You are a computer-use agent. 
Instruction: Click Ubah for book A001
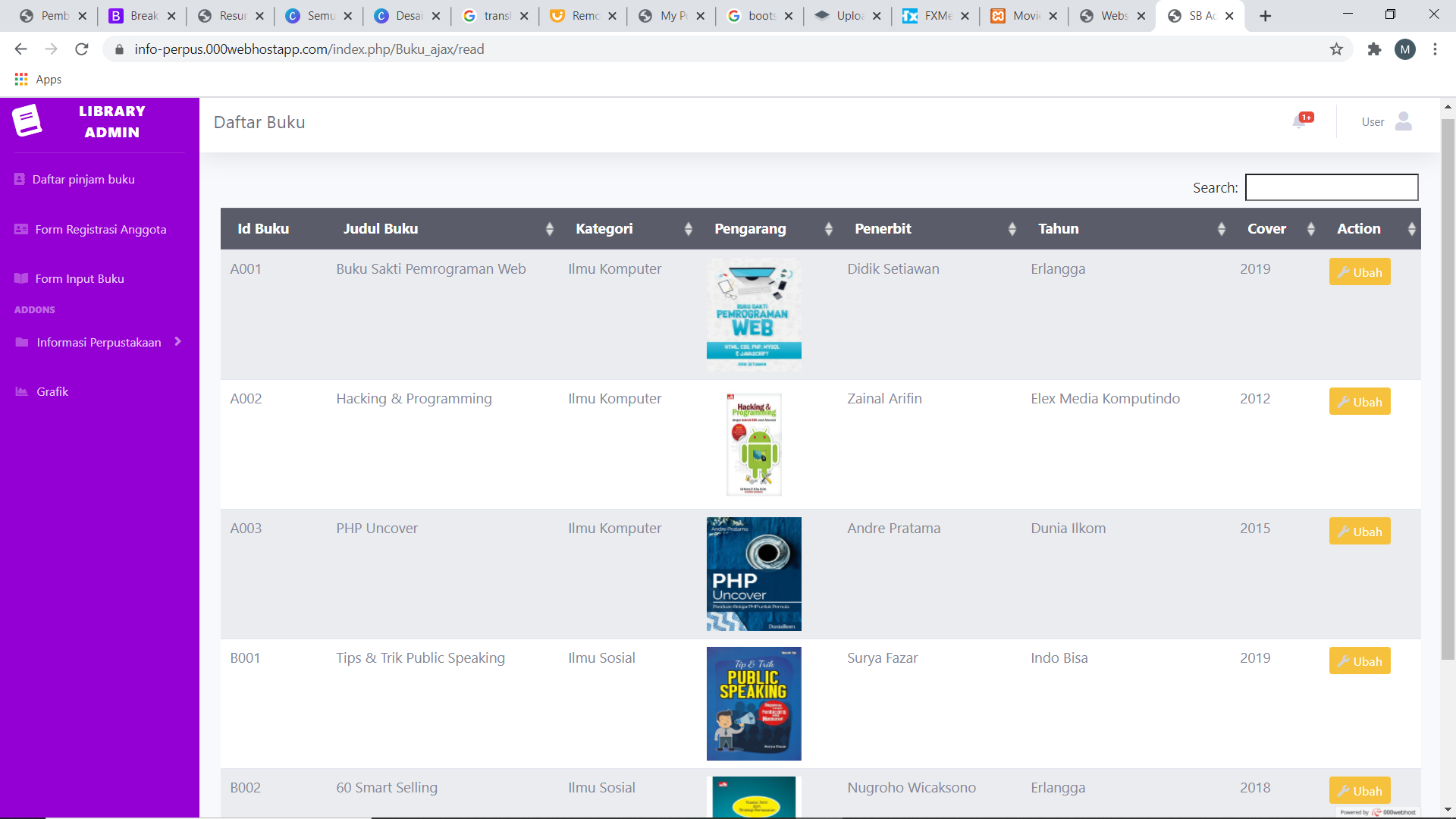1359,272
